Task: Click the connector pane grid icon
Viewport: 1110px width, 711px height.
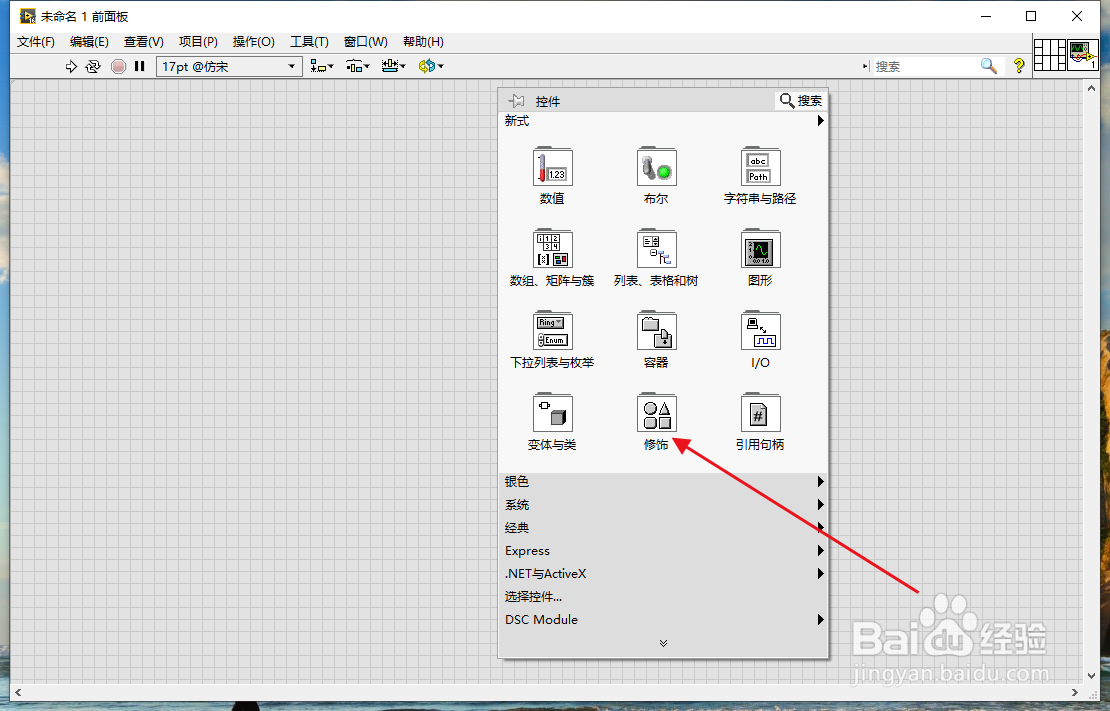Action: point(1050,55)
